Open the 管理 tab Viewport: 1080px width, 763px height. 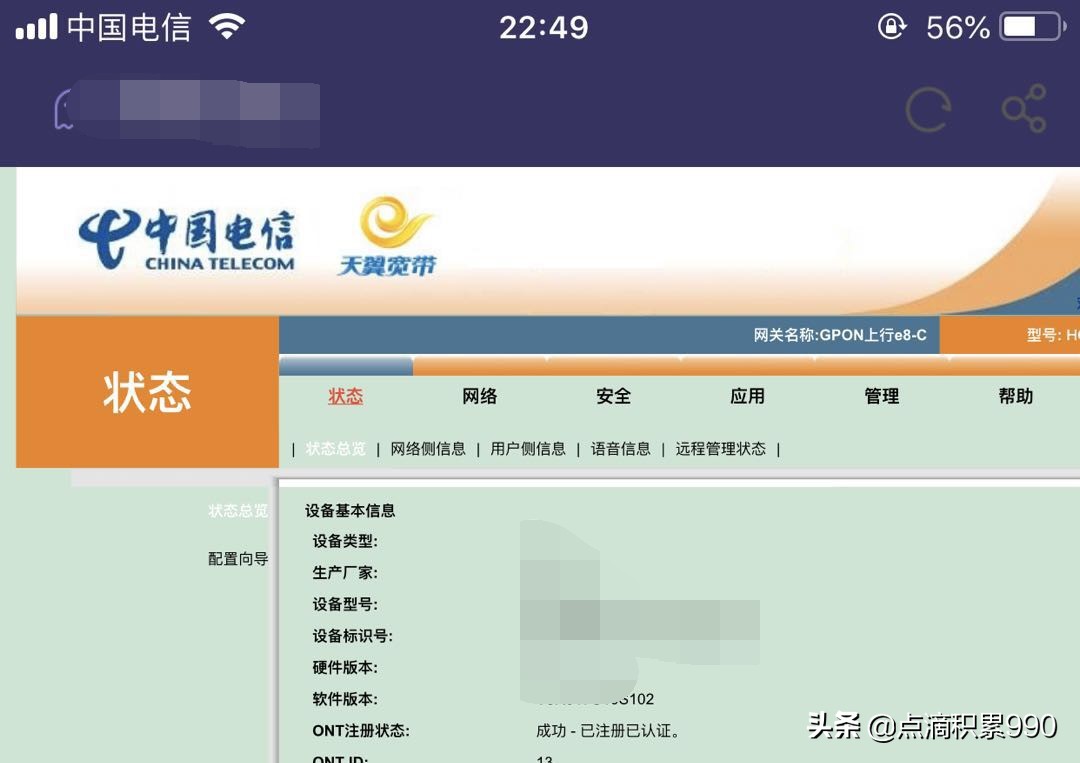(881, 396)
